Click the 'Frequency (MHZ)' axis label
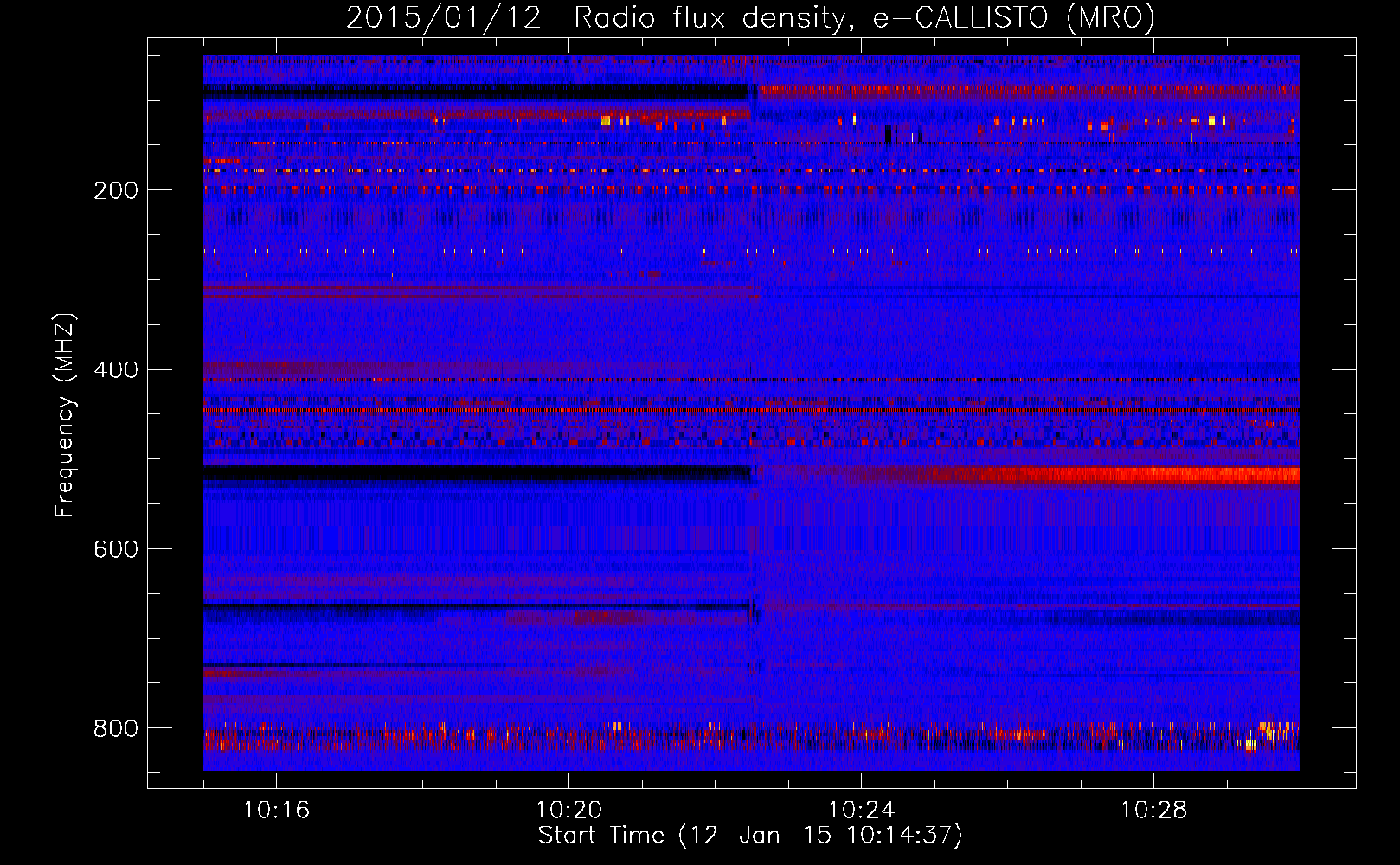This screenshot has width=1400, height=865. pyautogui.click(x=65, y=414)
